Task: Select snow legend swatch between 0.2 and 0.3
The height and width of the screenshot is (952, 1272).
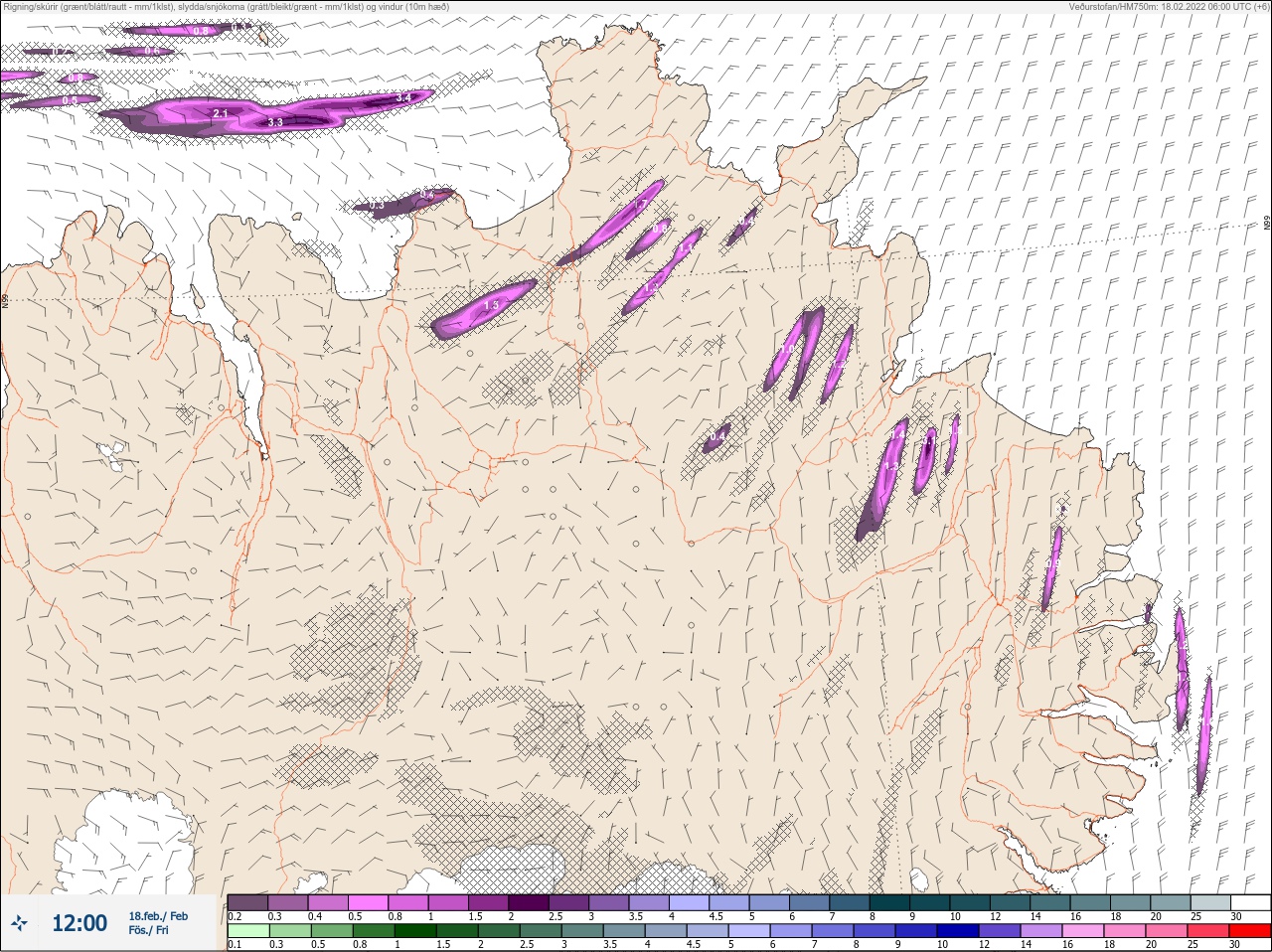Action: [248, 902]
